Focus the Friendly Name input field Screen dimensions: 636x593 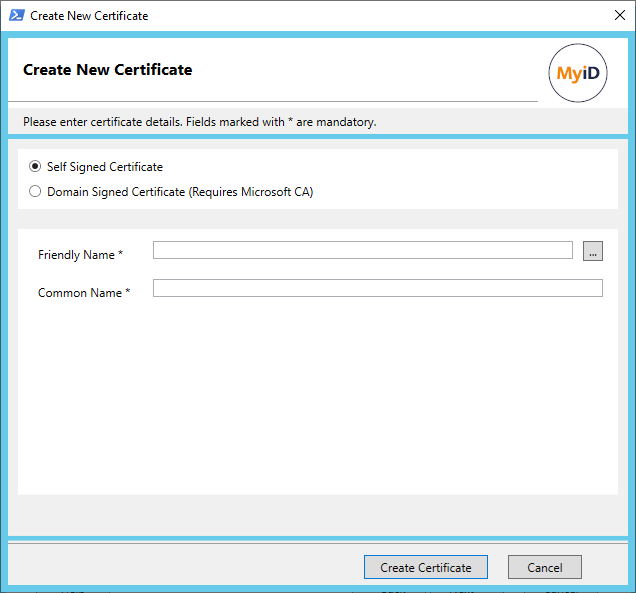tap(362, 250)
